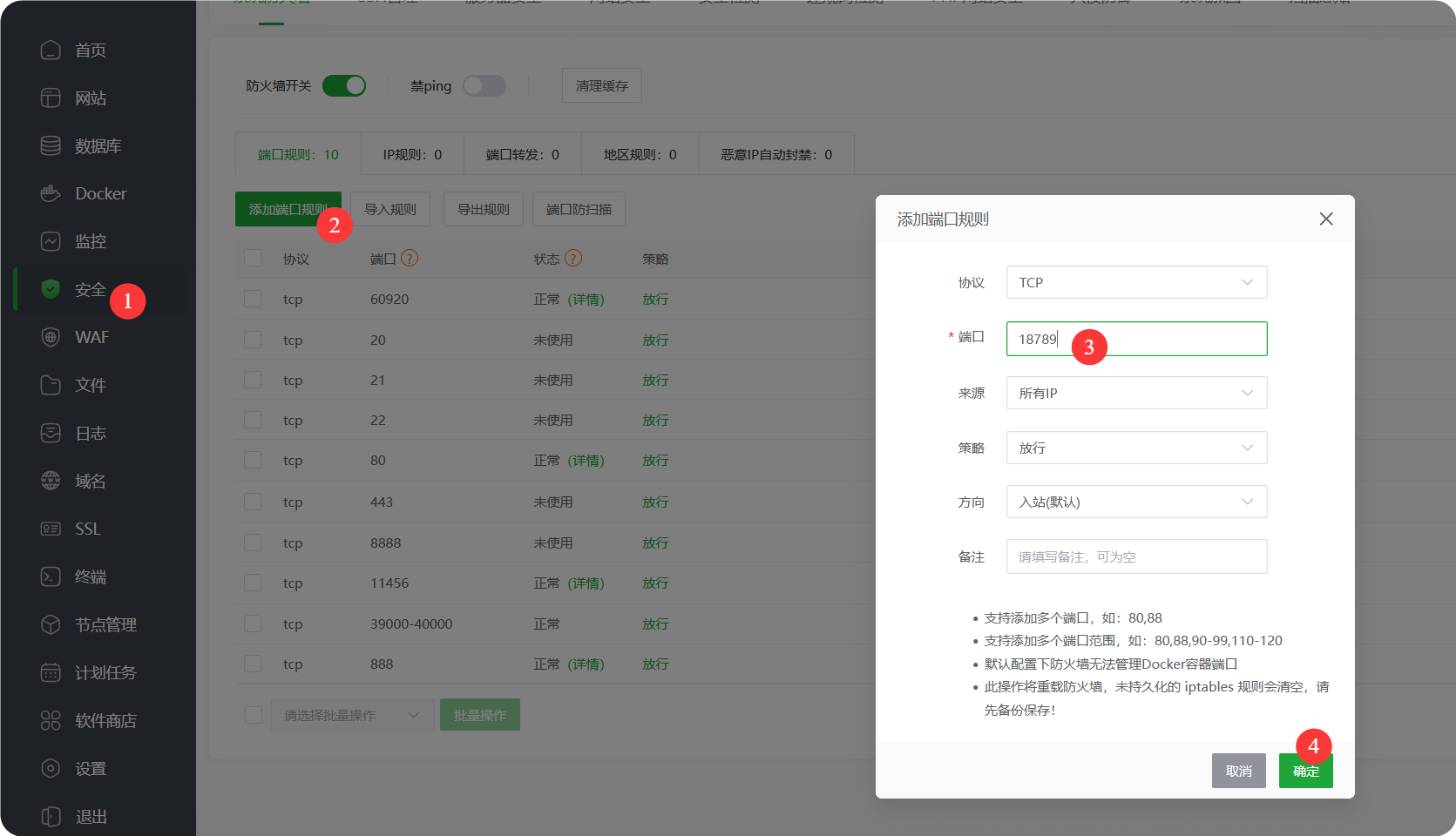Viewport: 1456px width, 836px height.
Task: Select the 数据库 database icon
Action: click(x=51, y=145)
